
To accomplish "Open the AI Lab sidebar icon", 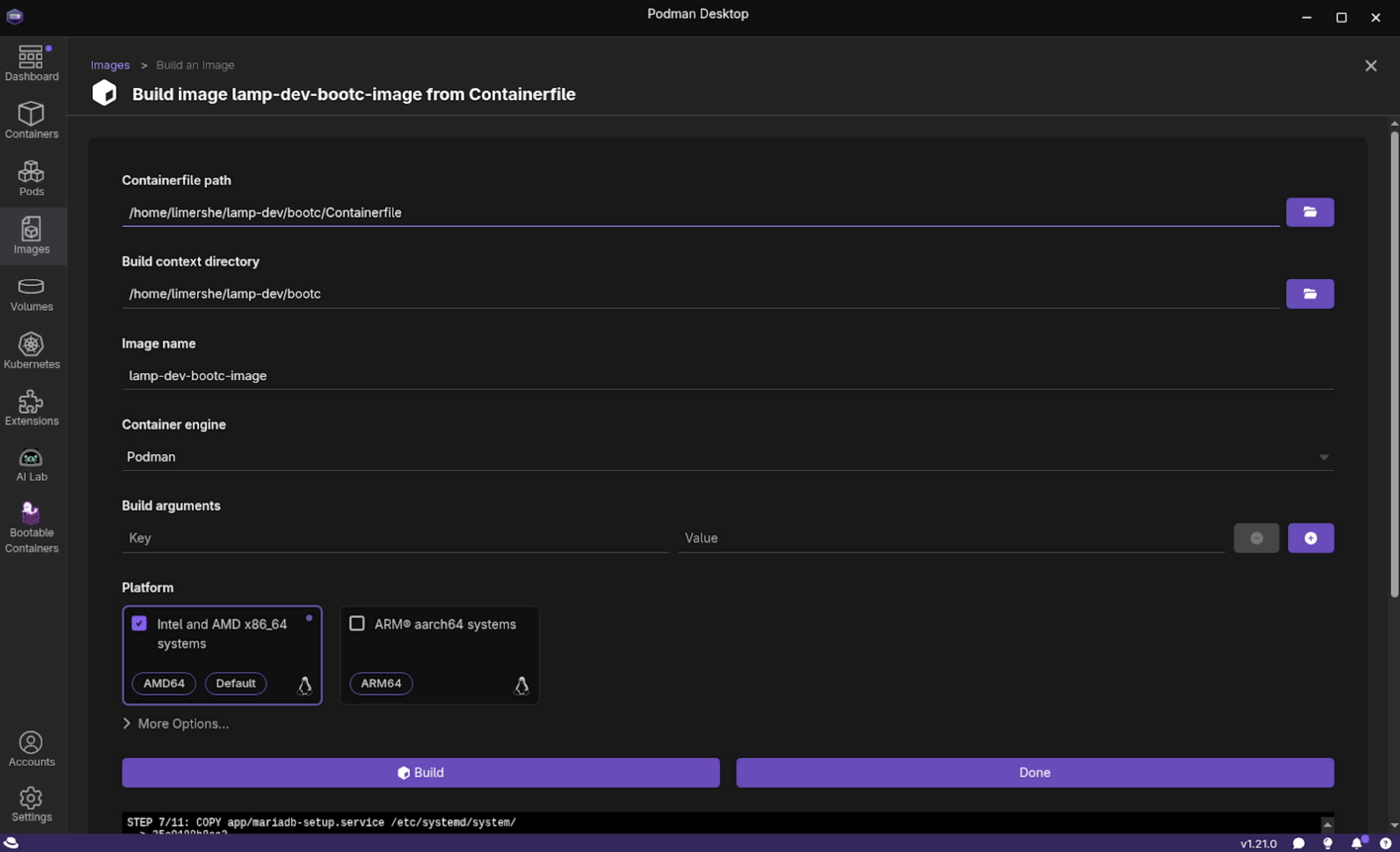I will (31, 464).
